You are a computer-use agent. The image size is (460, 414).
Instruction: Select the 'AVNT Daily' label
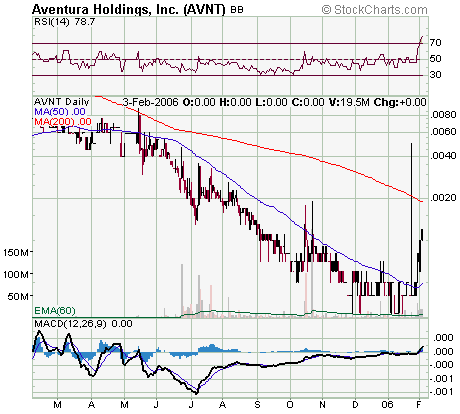click(62, 102)
